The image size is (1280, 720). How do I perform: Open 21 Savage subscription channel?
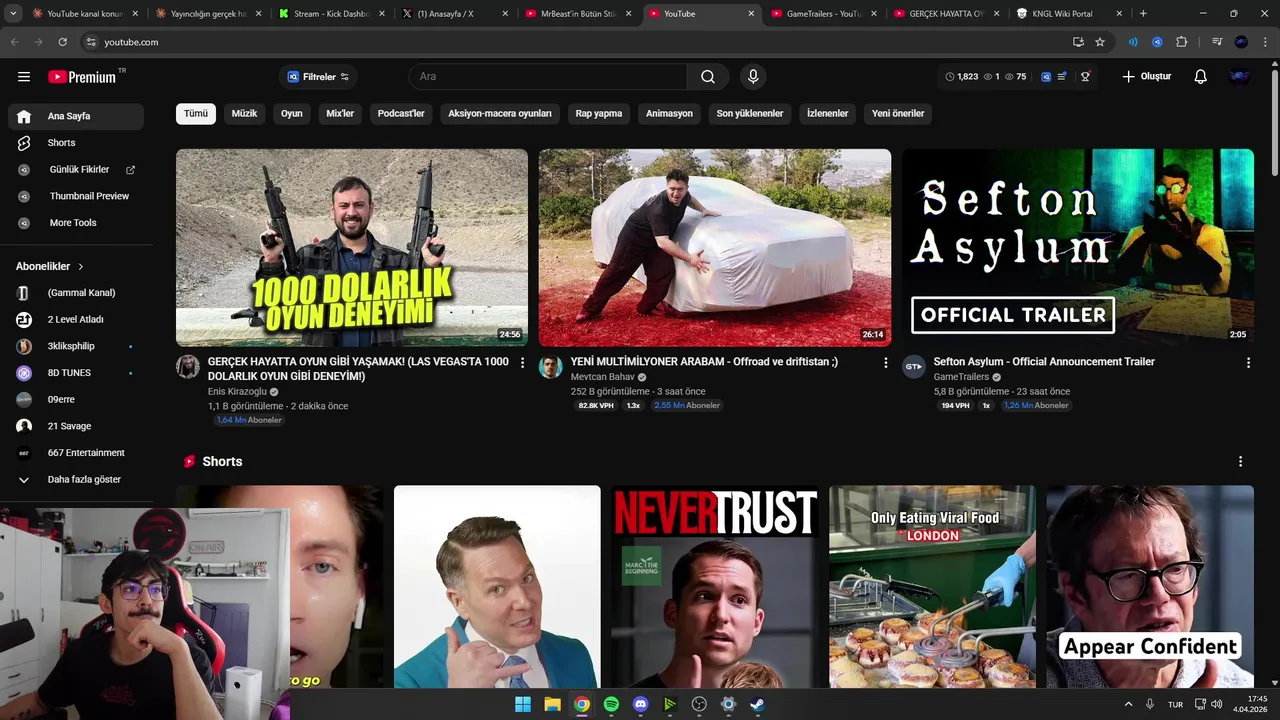(x=76, y=426)
